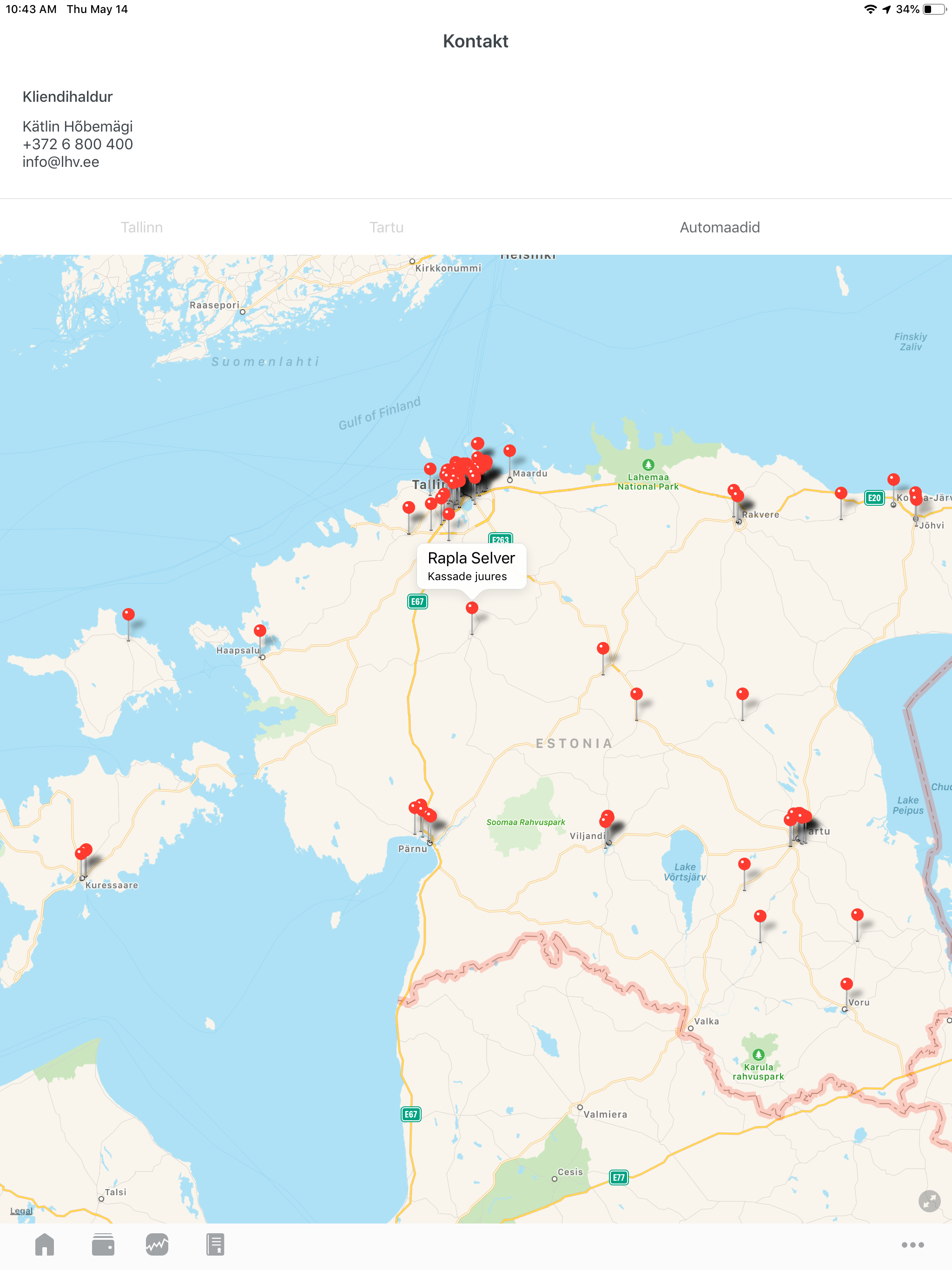Tap the Rapla Selver callout bubble
The image size is (952, 1270).
(x=471, y=566)
